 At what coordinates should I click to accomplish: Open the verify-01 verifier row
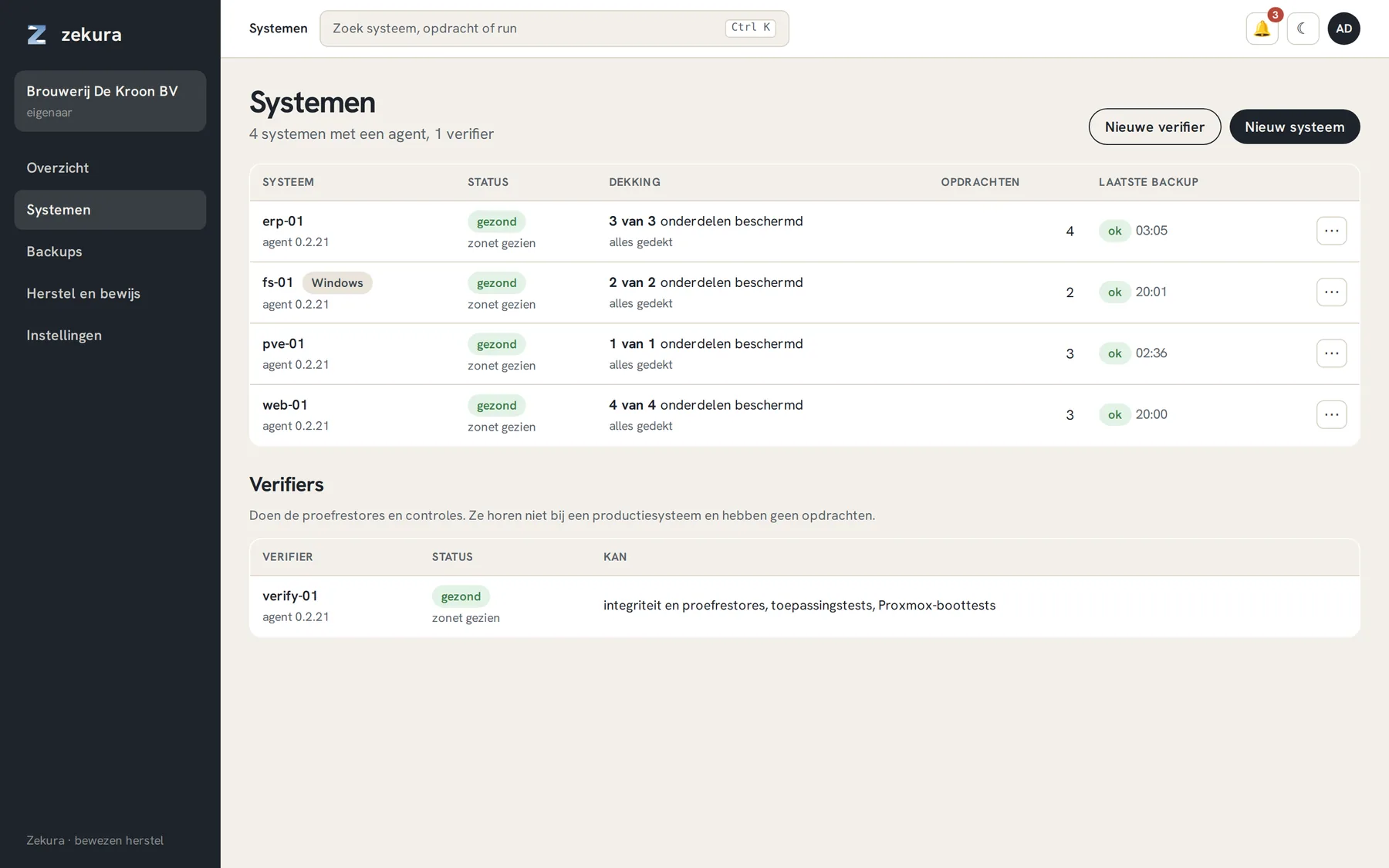(x=804, y=606)
